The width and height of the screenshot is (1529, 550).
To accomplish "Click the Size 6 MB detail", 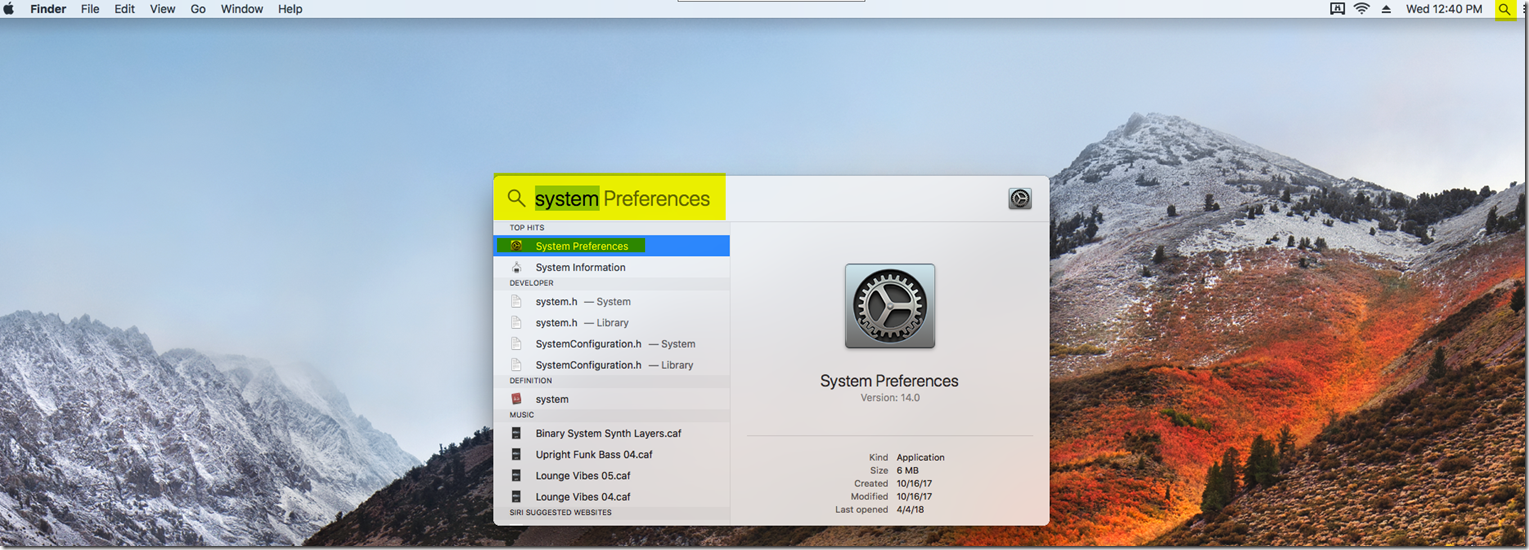I will coord(894,470).
